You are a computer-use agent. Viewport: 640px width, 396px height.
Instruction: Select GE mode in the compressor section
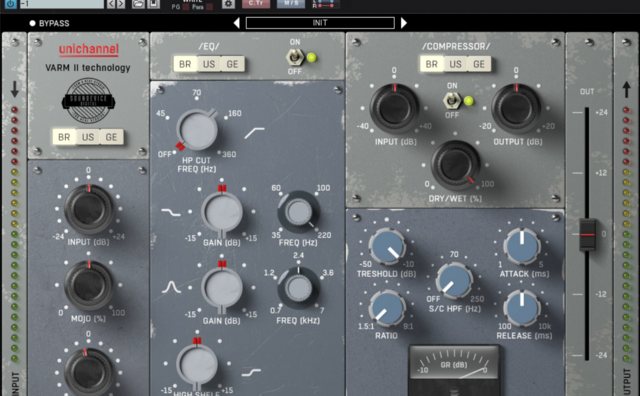pos(479,64)
